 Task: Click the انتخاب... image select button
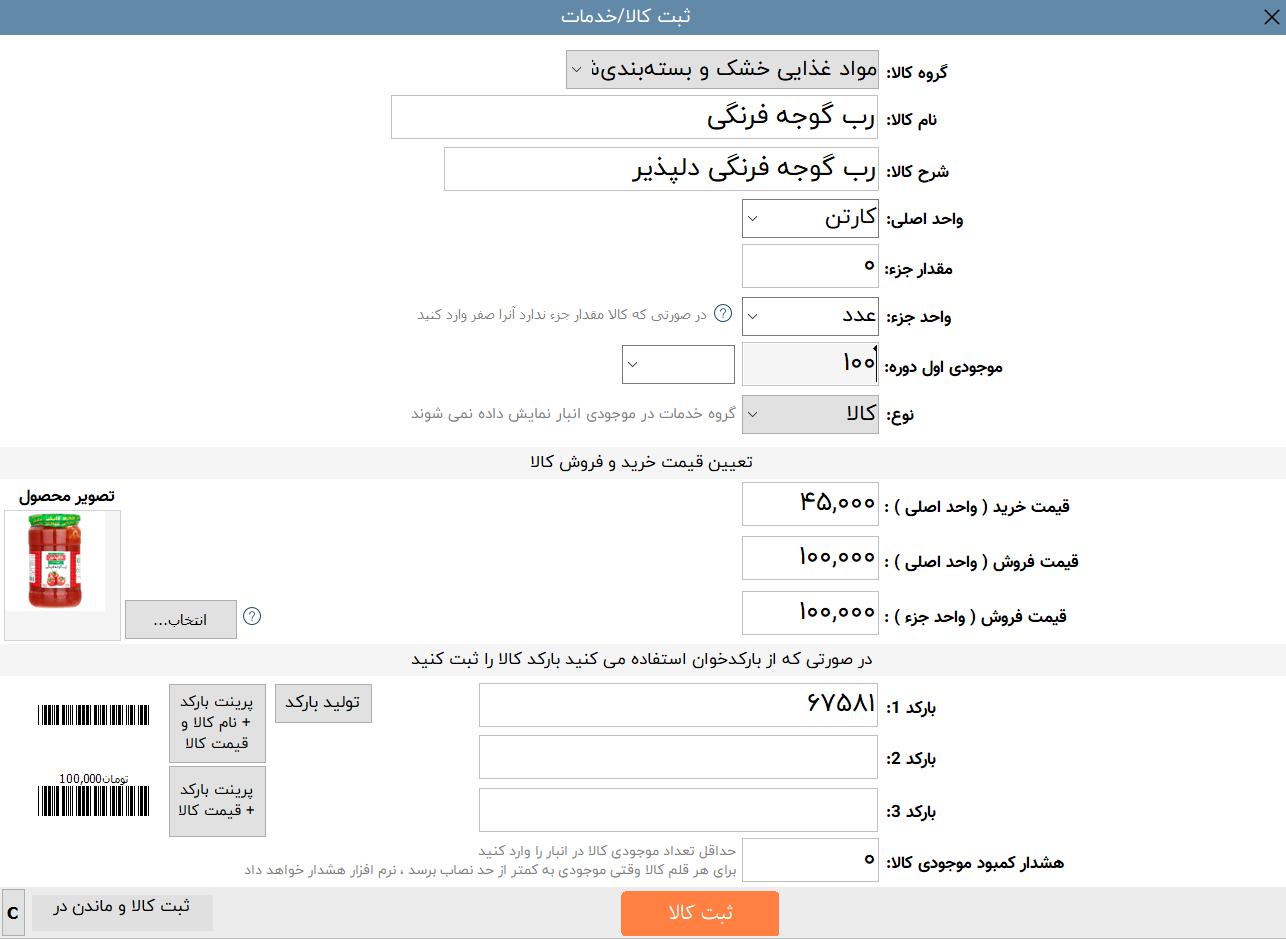click(181, 620)
